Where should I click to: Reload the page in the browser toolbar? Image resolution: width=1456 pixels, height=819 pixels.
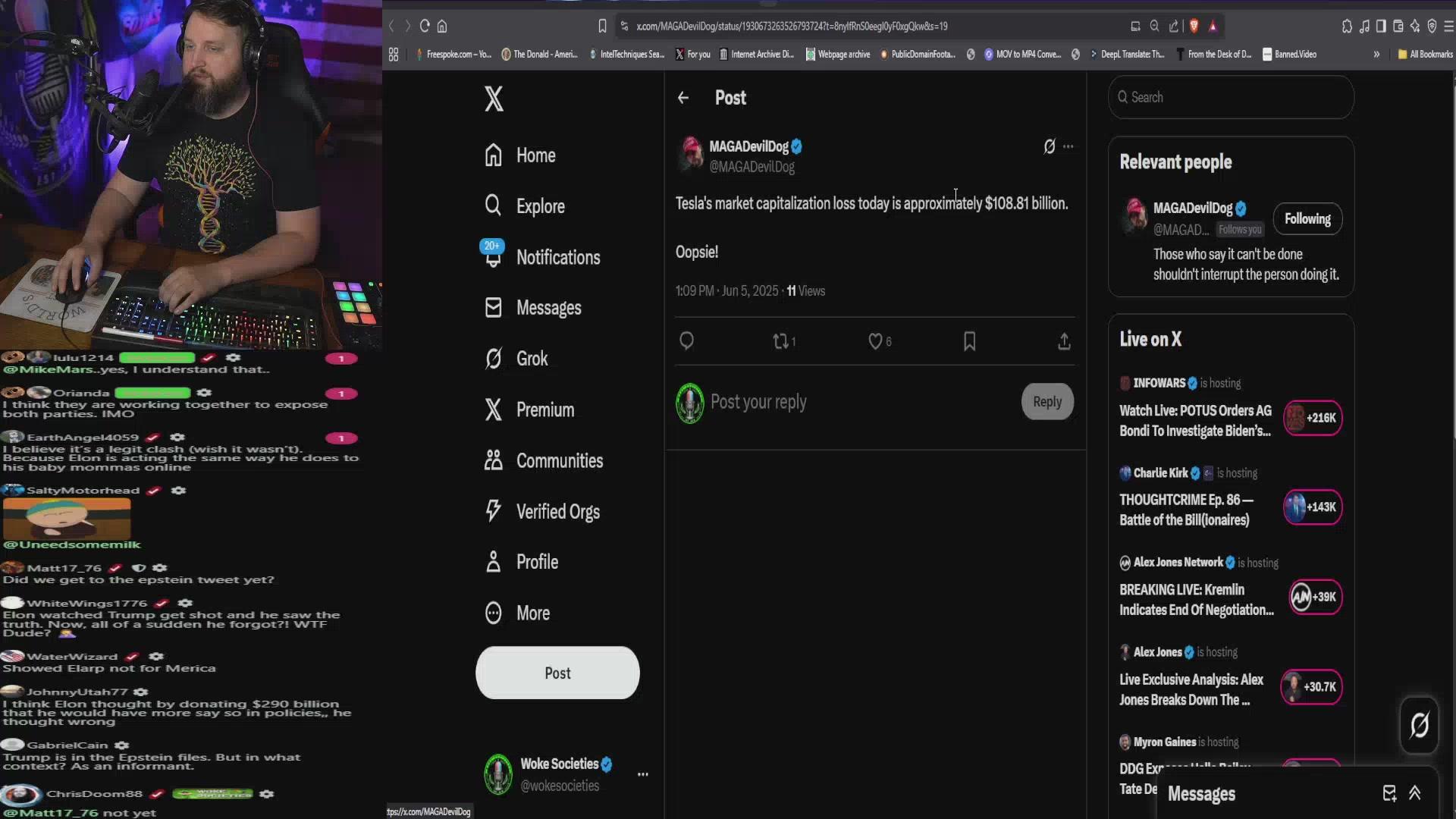pyautogui.click(x=425, y=26)
